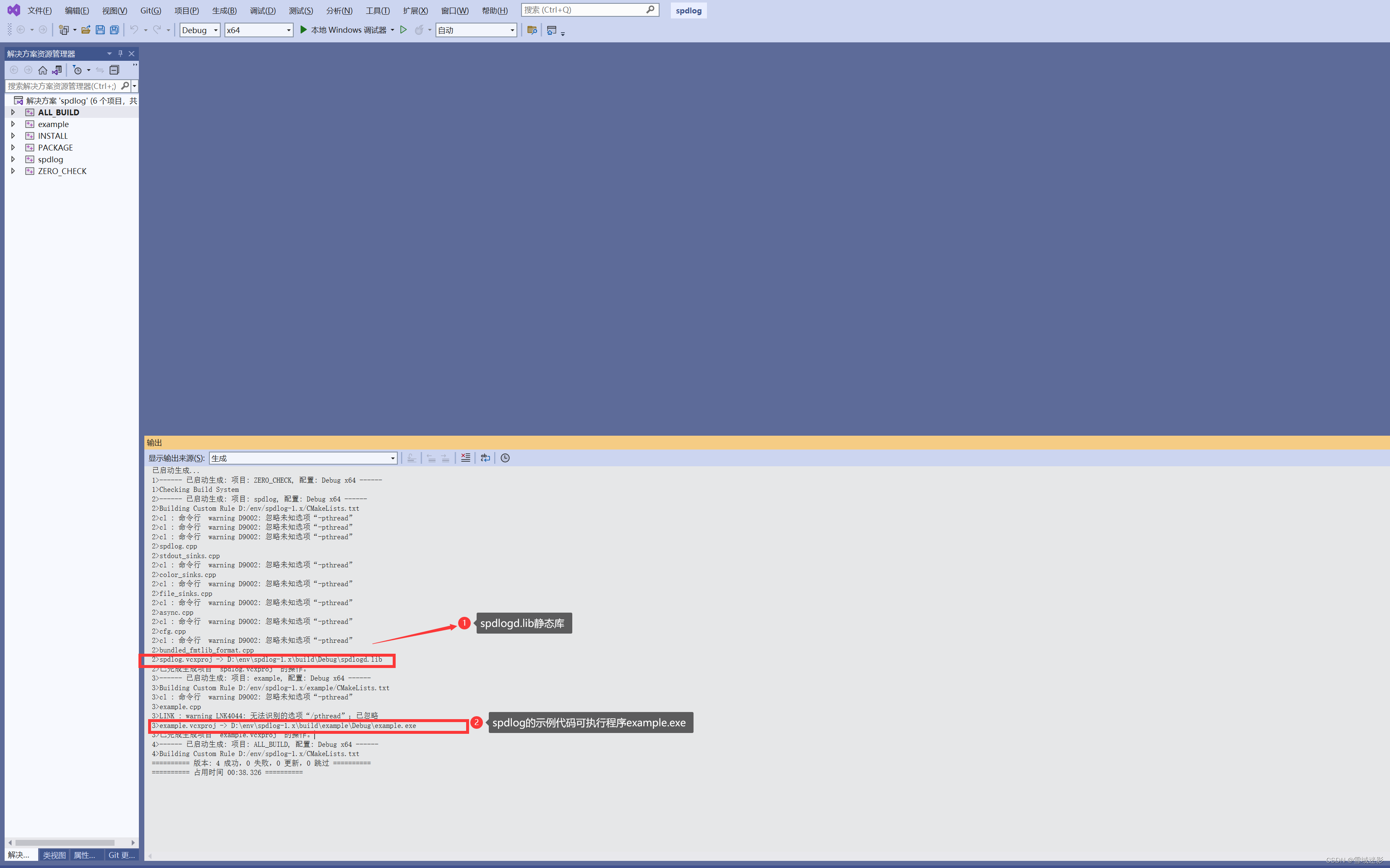
Task: Click the Save All toolbar icon
Action: click(114, 30)
